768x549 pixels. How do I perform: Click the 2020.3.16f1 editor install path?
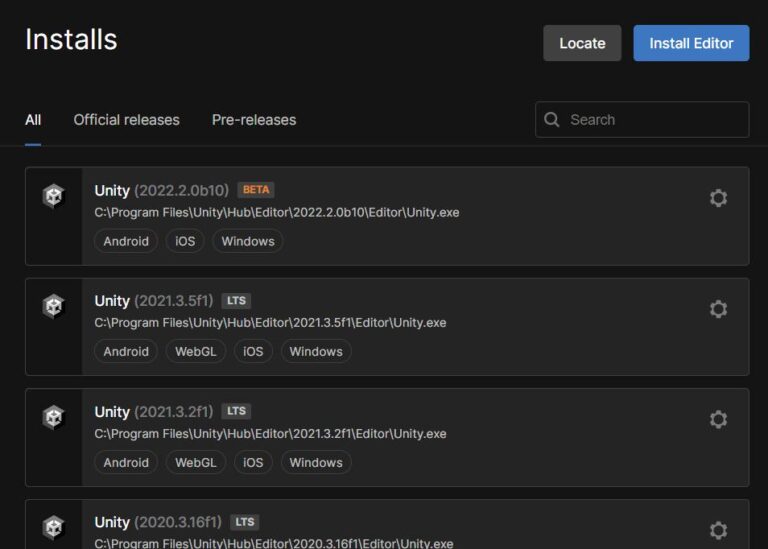(x=274, y=543)
